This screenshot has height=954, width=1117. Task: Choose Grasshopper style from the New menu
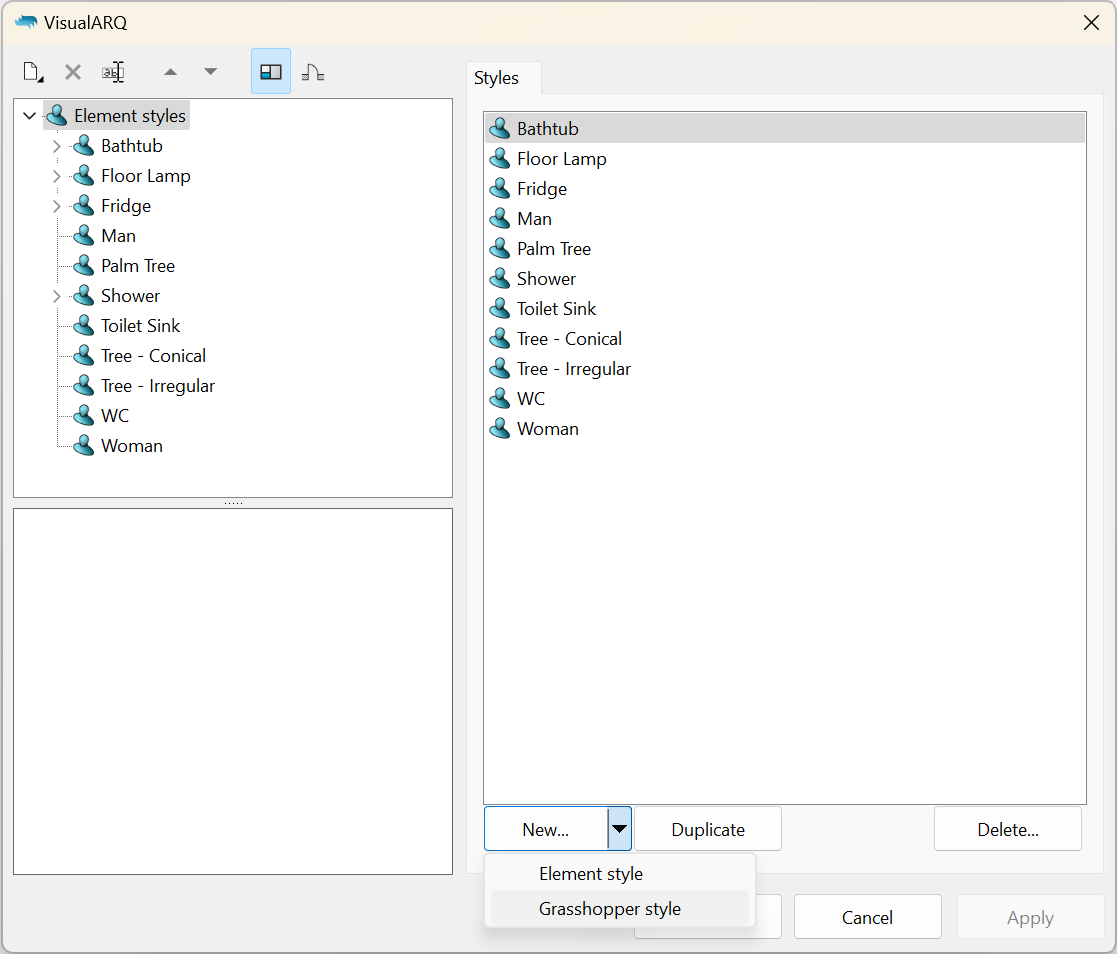click(x=619, y=908)
